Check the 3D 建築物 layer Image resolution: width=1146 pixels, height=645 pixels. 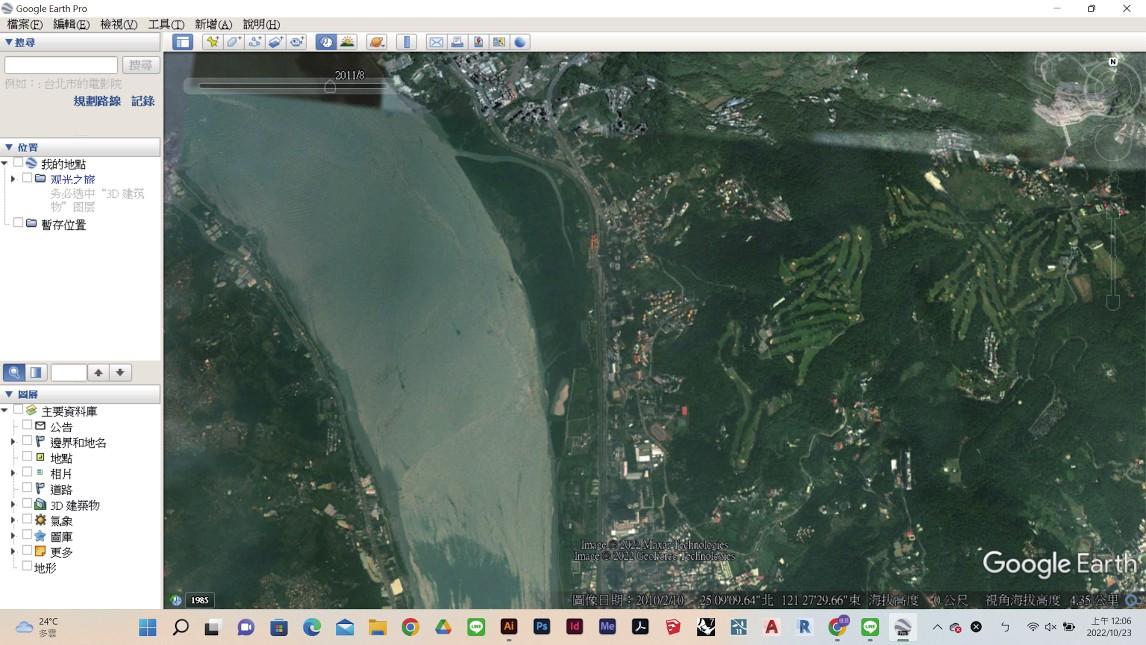[x=27, y=504]
